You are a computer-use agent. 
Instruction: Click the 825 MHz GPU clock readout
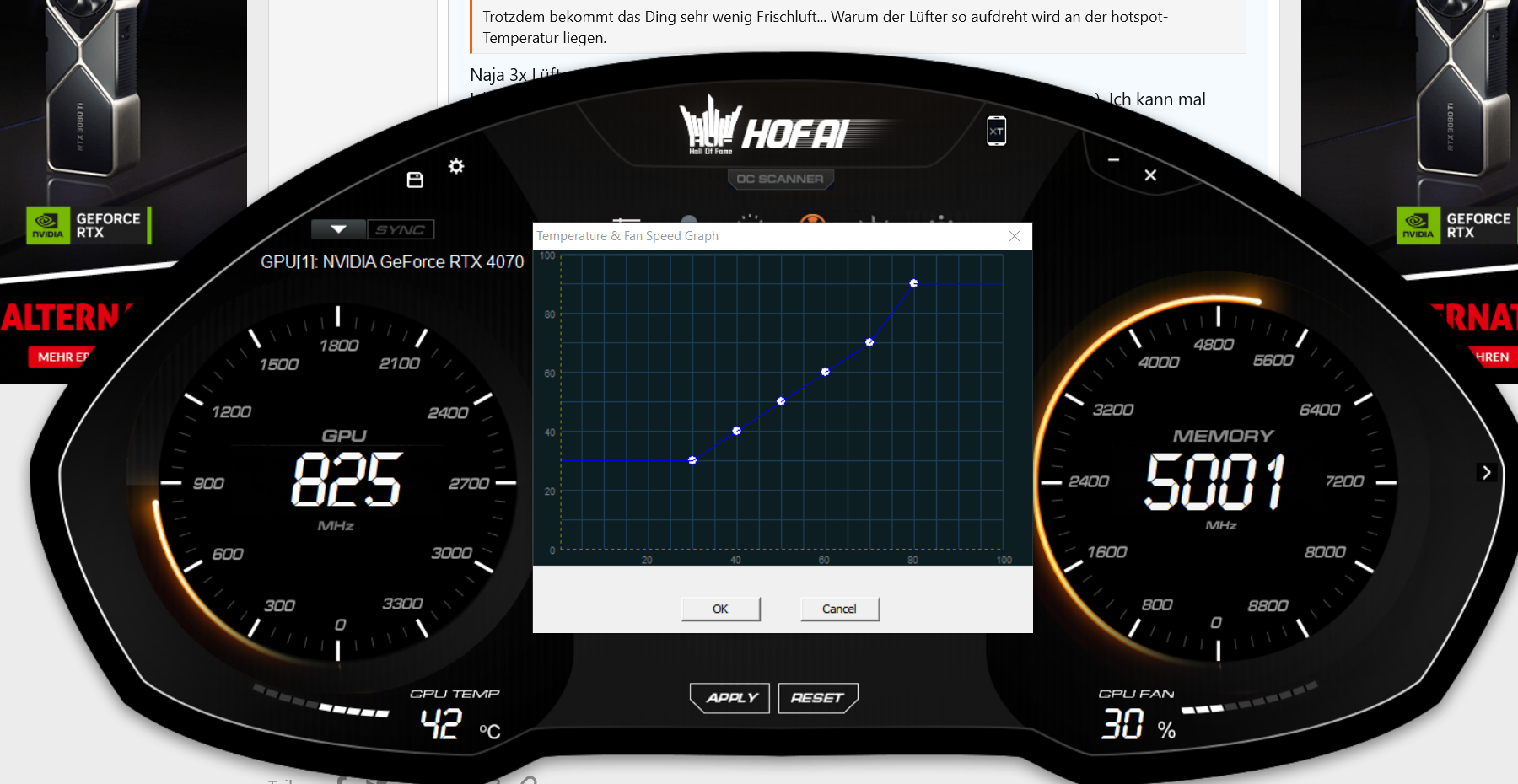346,479
